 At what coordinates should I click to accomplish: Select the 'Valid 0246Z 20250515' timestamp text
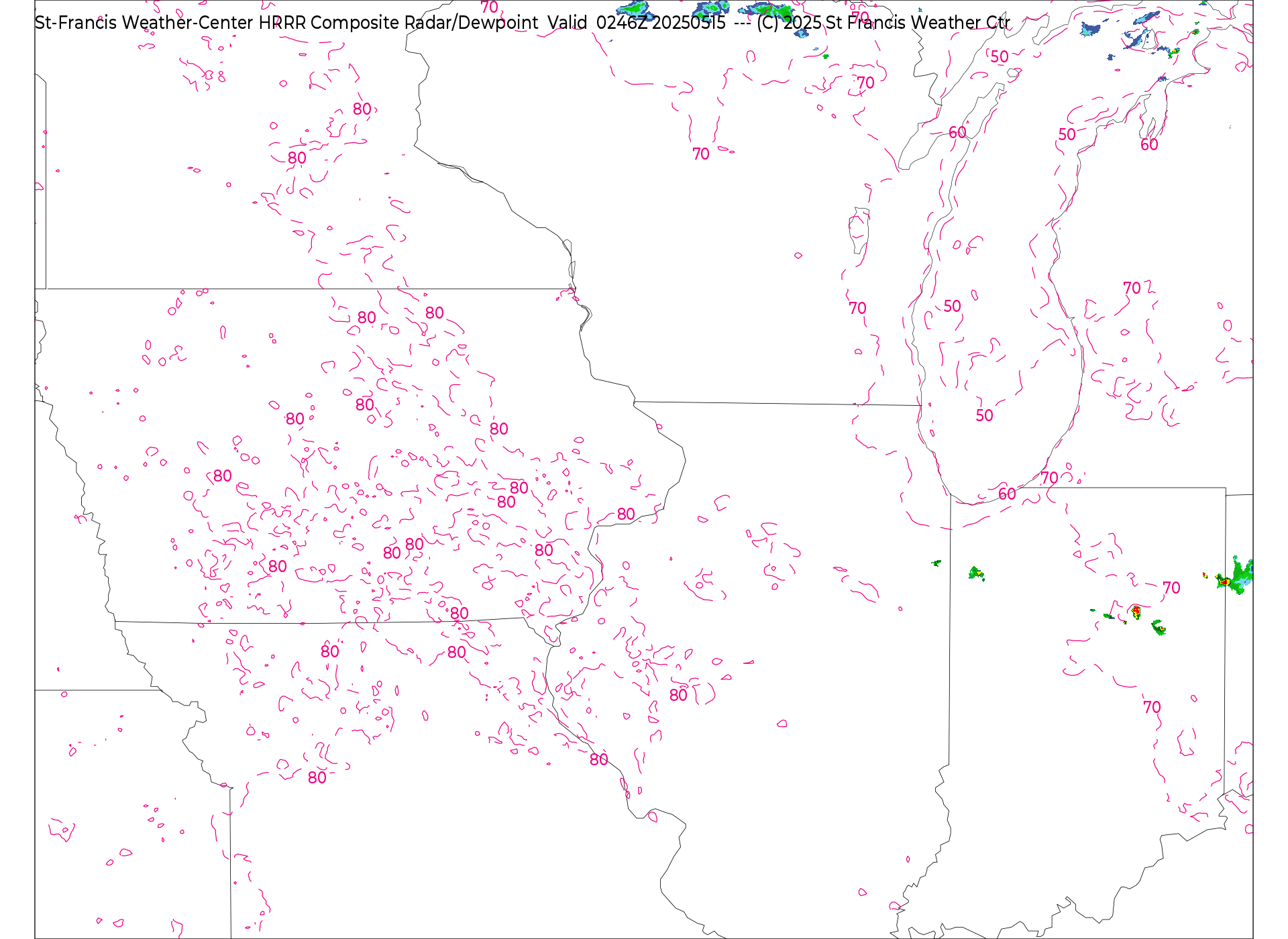tap(637, 23)
